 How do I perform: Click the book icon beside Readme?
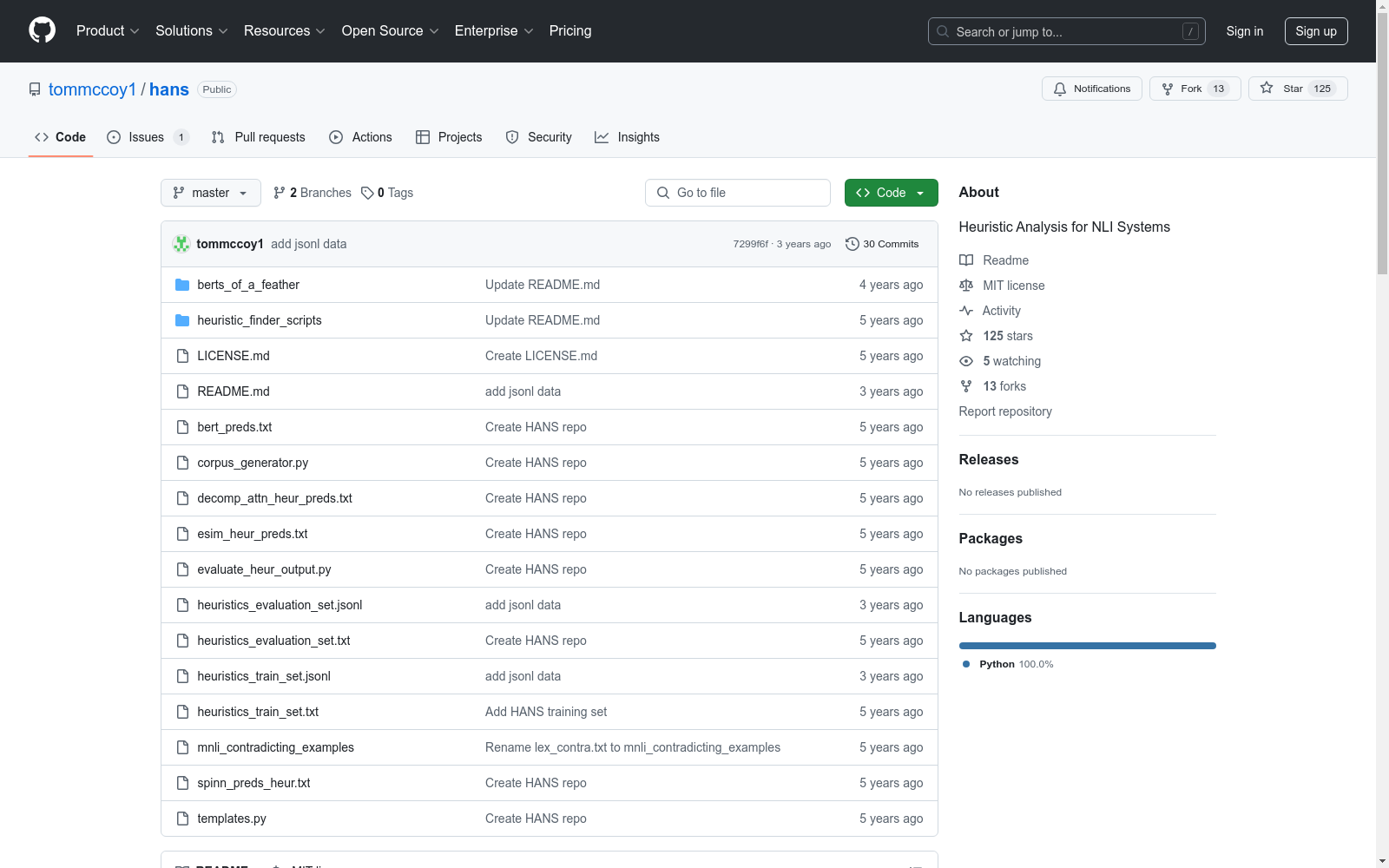tap(966, 260)
